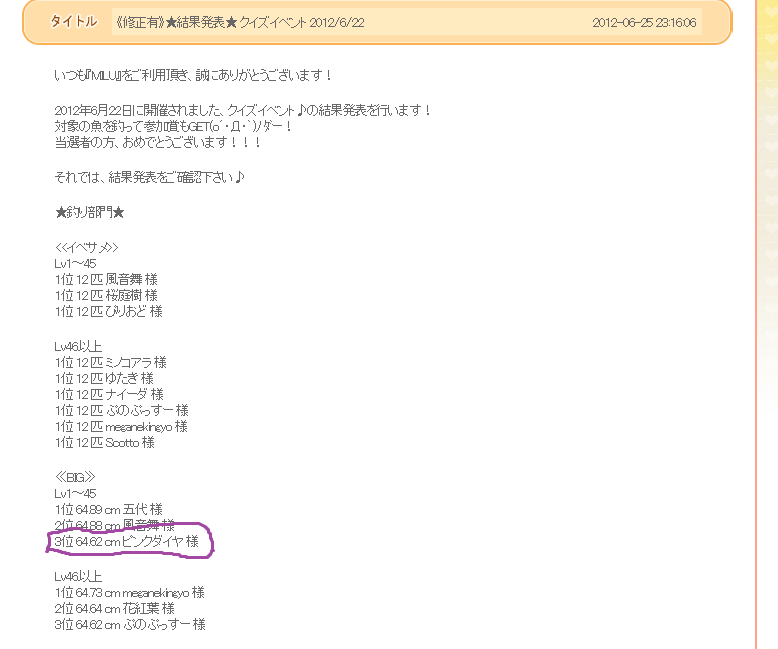Click the greeting line mentioning MILU
778x649 pixels.
coord(193,76)
